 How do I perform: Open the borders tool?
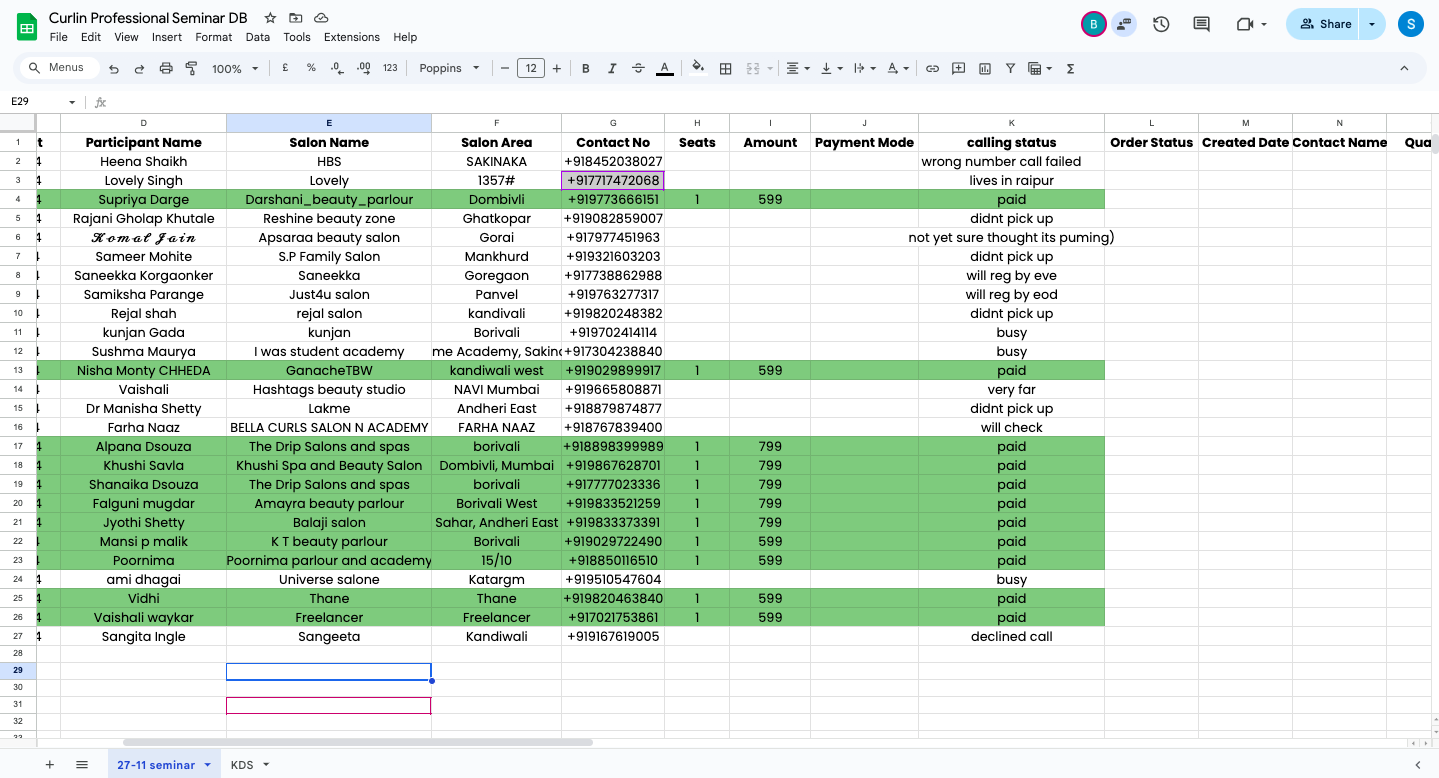click(726, 69)
